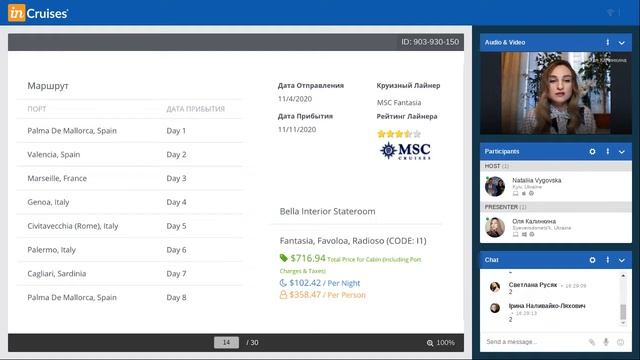Screen dimensions: 640x360
Task: Click the moon per-night icon
Action: click(x=283, y=283)
